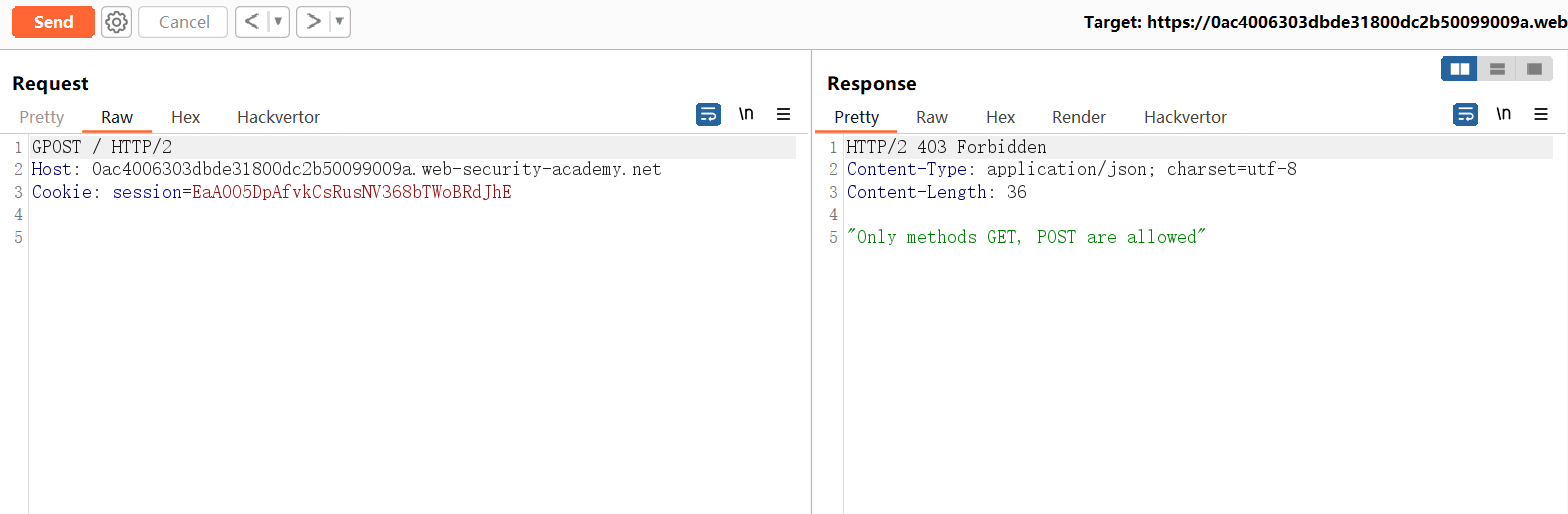The height and width of the screenshot is (514, 1568).
Task: Select combined tabbed layout icon
Action: 1534,69
